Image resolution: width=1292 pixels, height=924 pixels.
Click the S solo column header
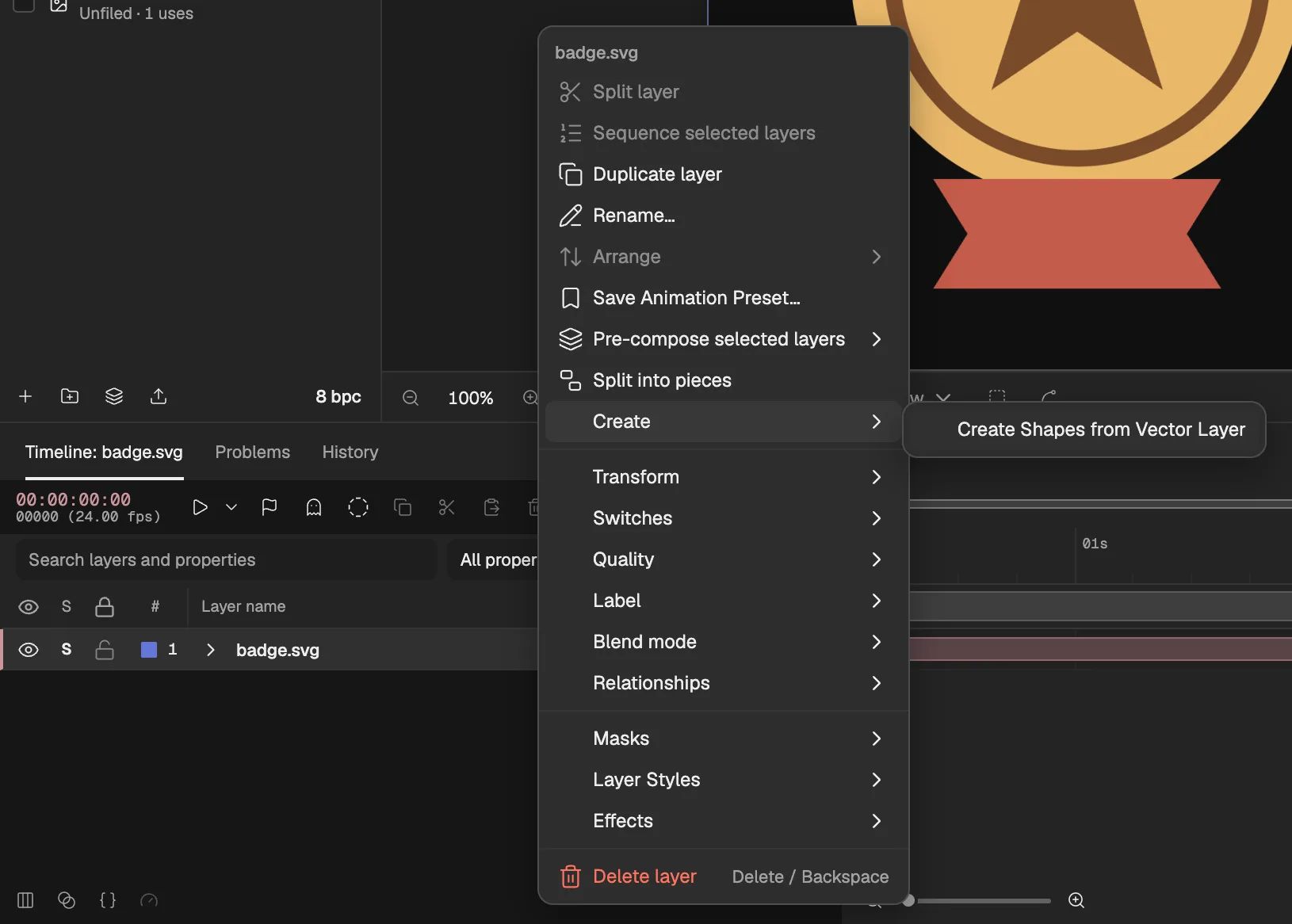(x=67, y=607)
